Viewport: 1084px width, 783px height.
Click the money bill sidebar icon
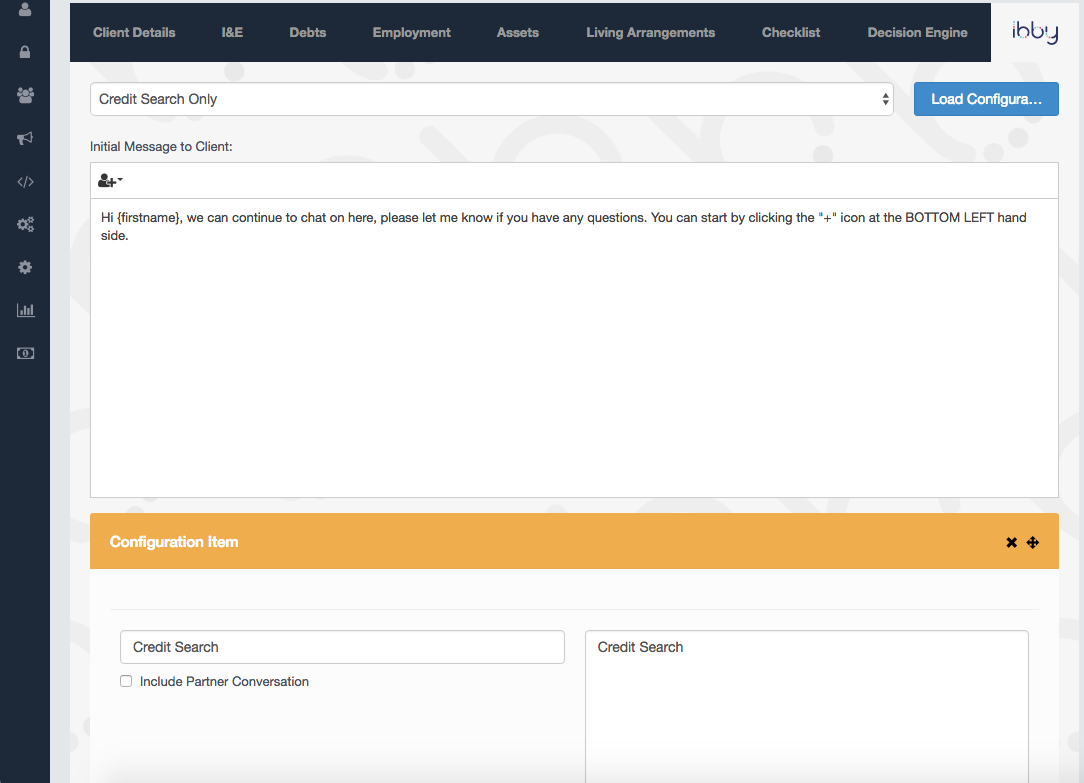point(25,354)
